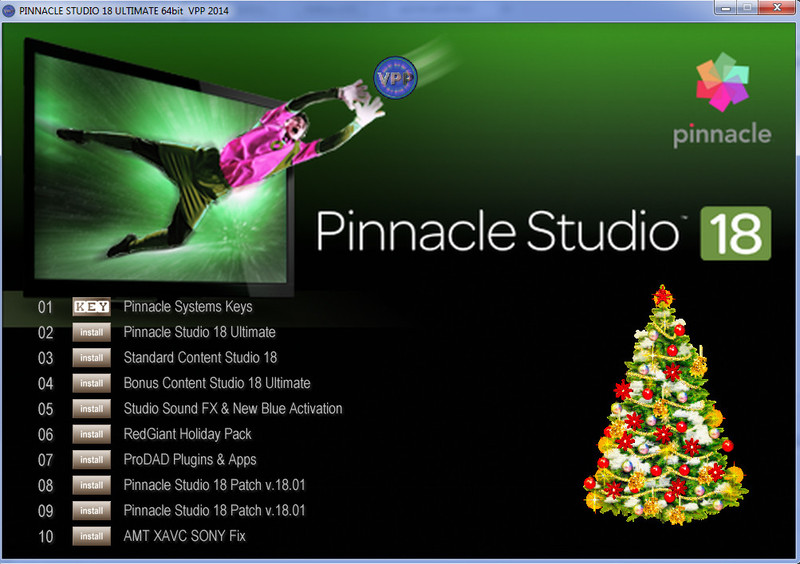This screenshot has height=564, width=800.
Task: Select the 'Standard Content Studio 18' label
Action: pos(200,358)
